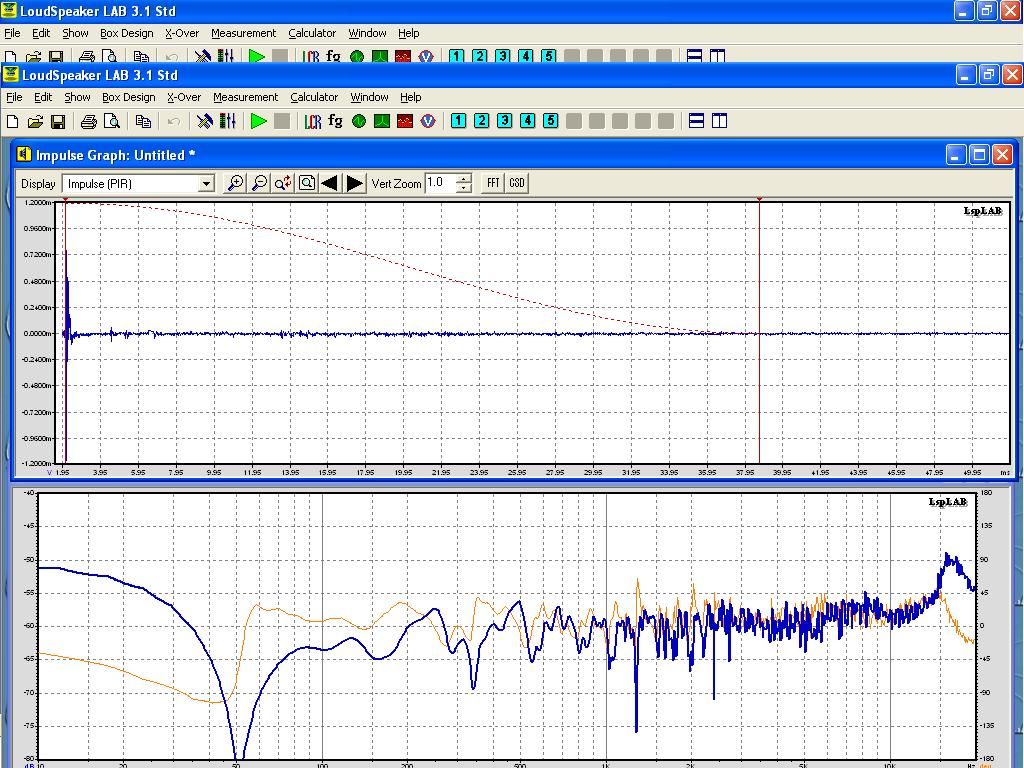Image resolution: width=1024 pixels, height=768 pixels.
Task: Click the magnifier with red arrows icon
Action: click(x=283, y=184)
